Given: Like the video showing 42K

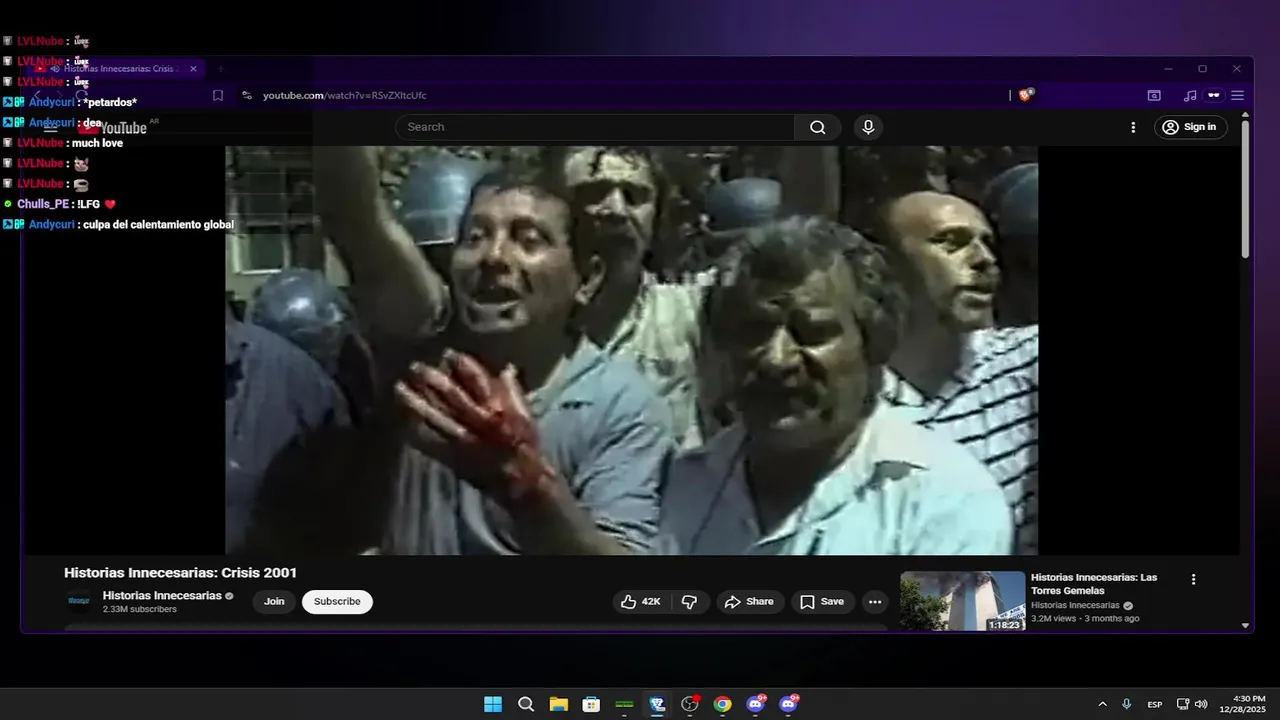Looking at the screenshot, I should (x=640, y=601).
